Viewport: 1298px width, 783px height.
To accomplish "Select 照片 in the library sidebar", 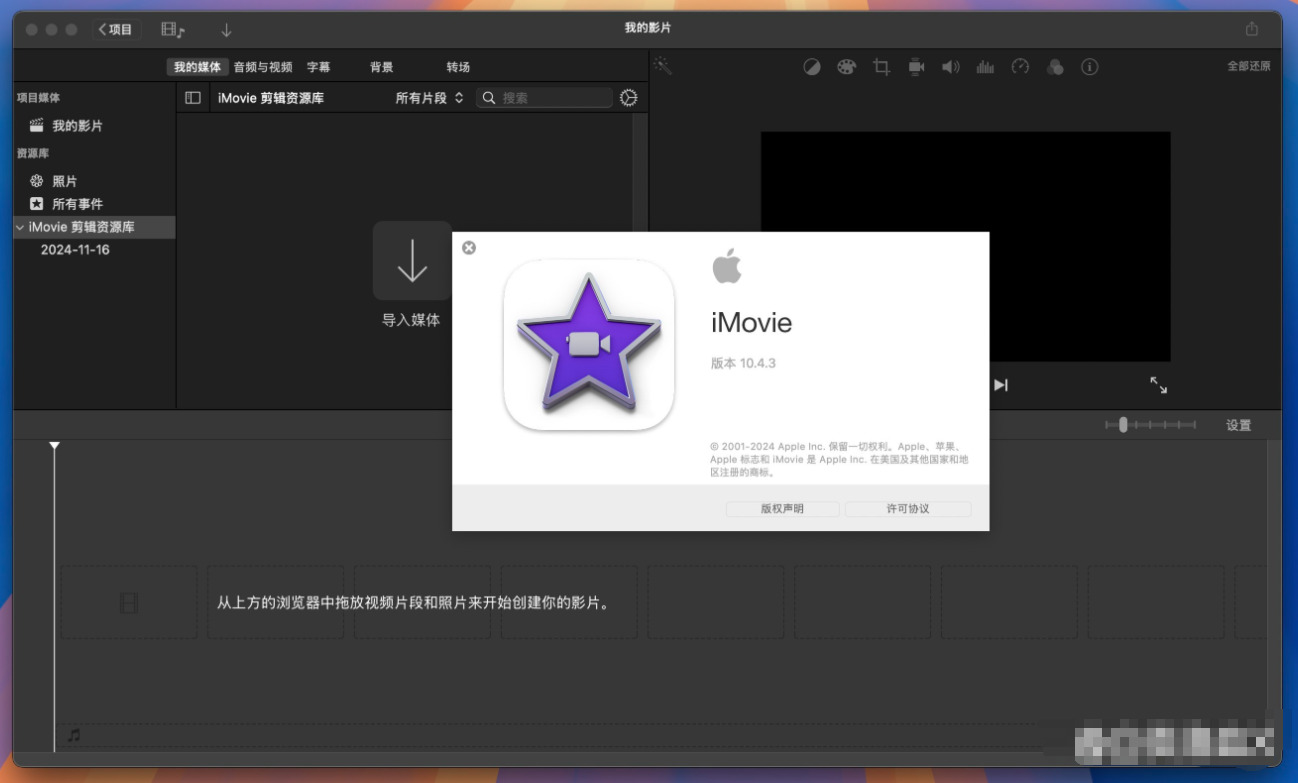I will tap(65, 181).
